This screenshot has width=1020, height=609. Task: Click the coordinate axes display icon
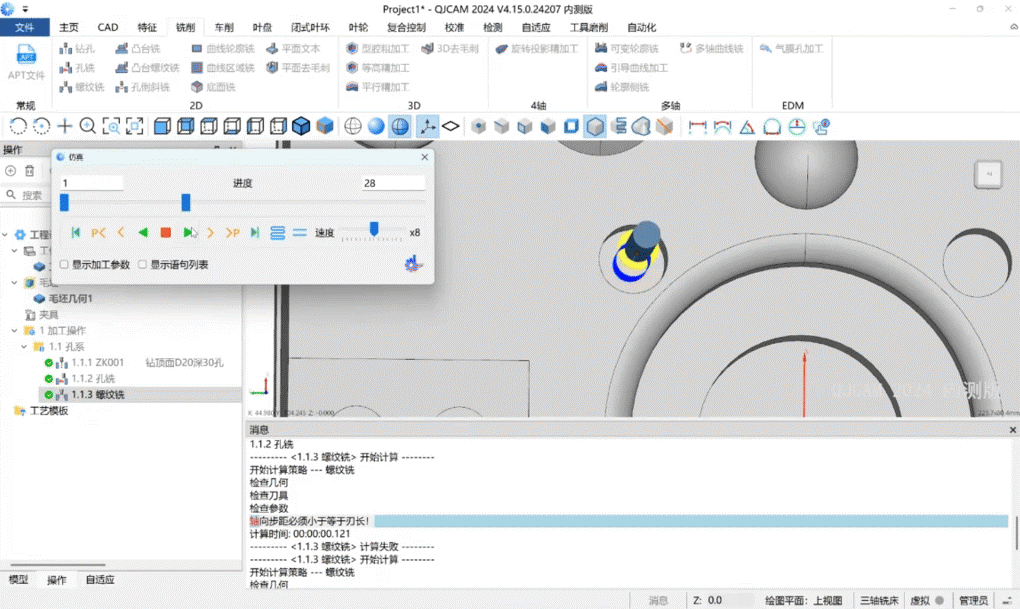427,126
